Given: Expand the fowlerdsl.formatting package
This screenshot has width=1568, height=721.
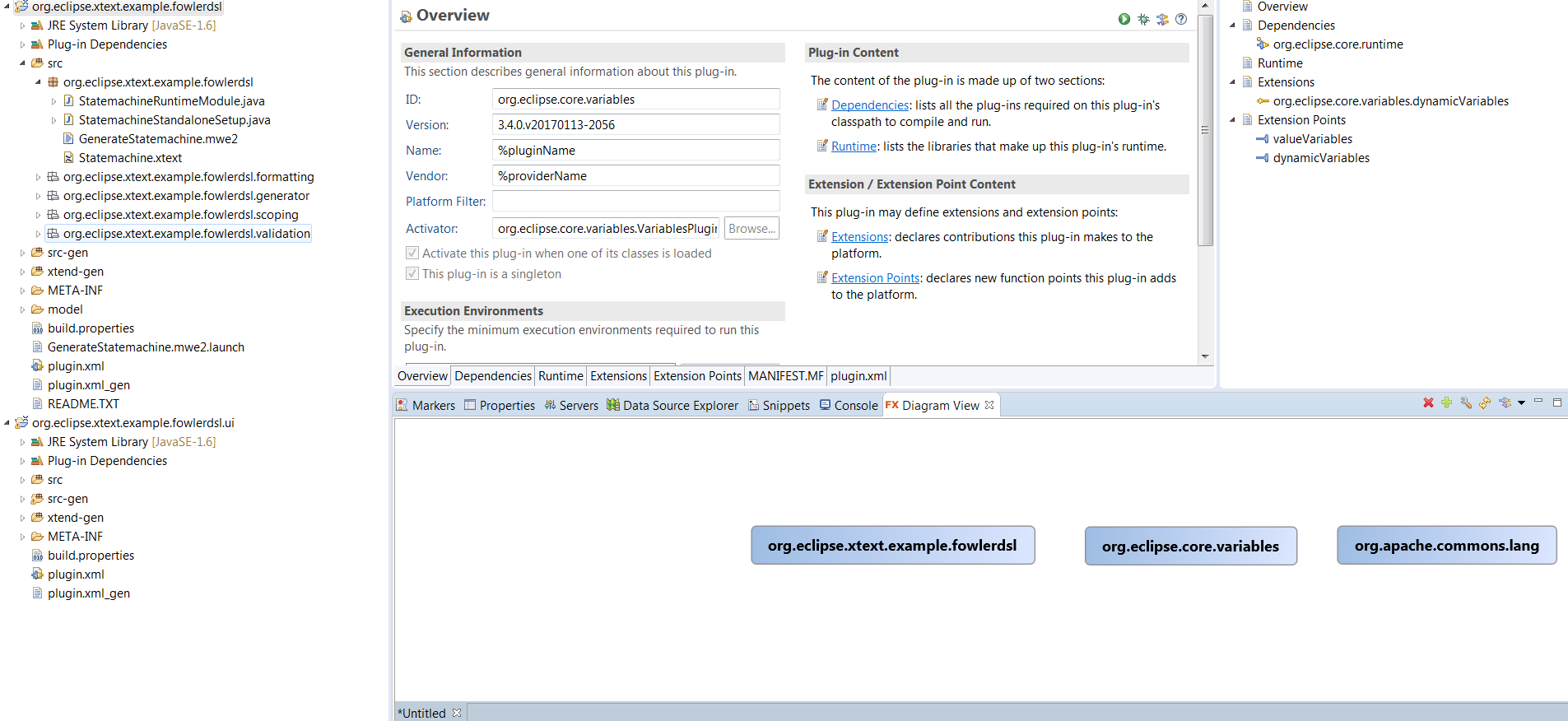Looking at the screenshot, I should point(38,177).
